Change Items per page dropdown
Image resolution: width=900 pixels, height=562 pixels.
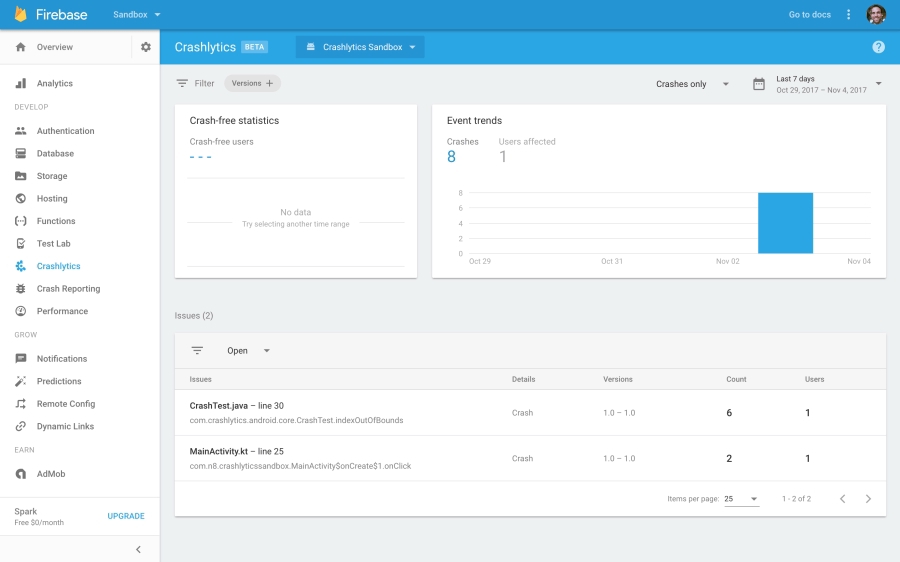point(741,499)
